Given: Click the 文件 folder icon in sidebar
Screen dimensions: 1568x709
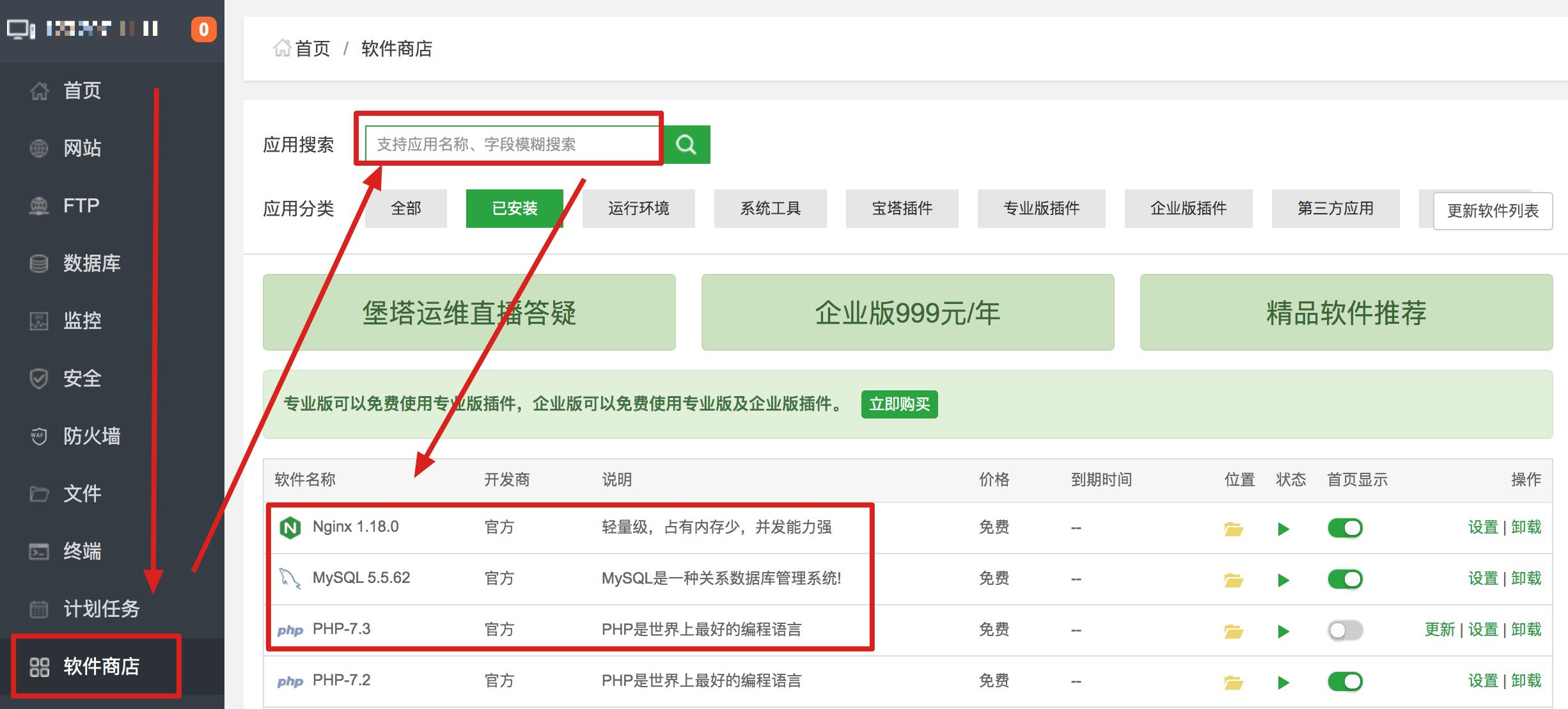Looking at the screenshot, I should click(39, 494).
